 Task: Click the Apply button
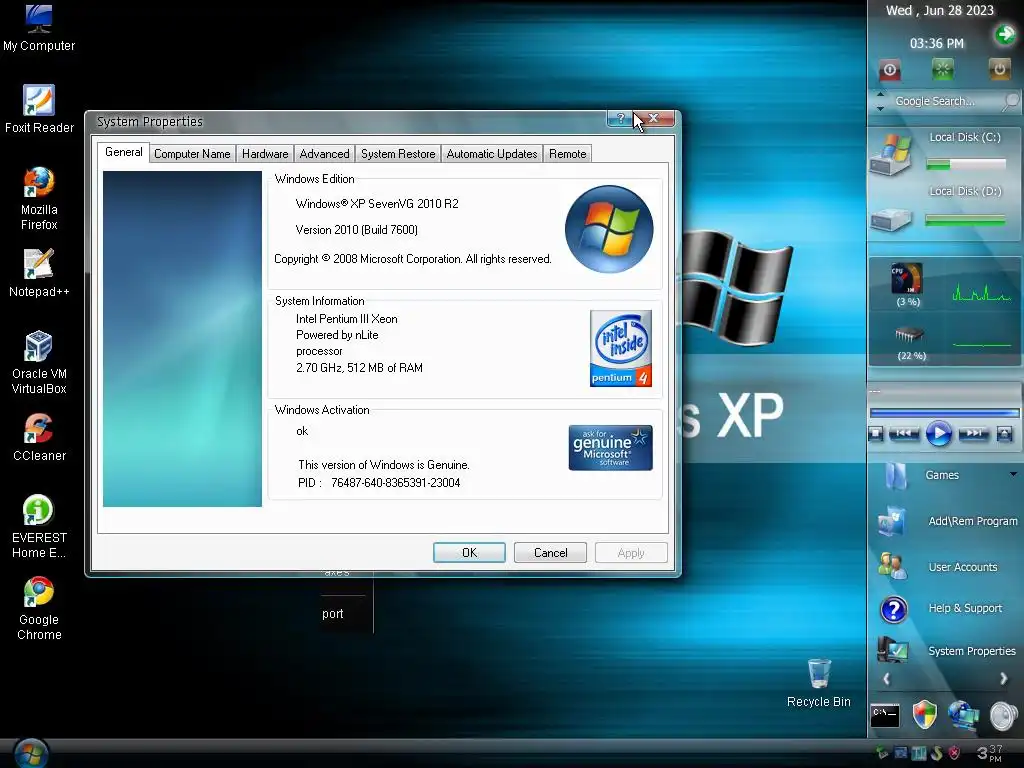pos(631,552)
